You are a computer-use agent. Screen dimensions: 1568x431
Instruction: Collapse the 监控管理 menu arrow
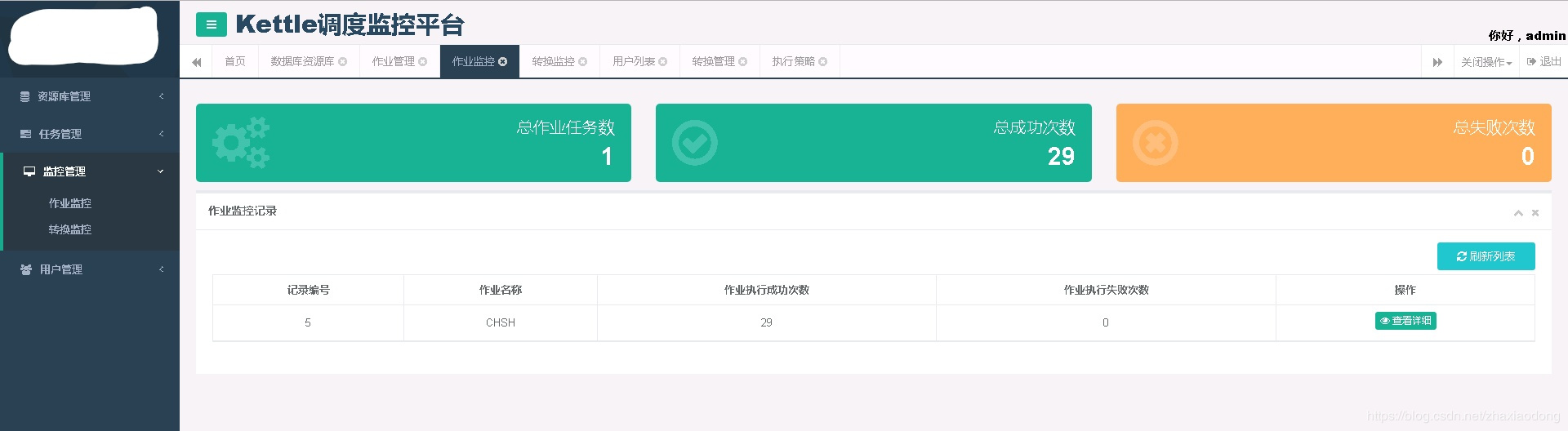click(160, 171)
